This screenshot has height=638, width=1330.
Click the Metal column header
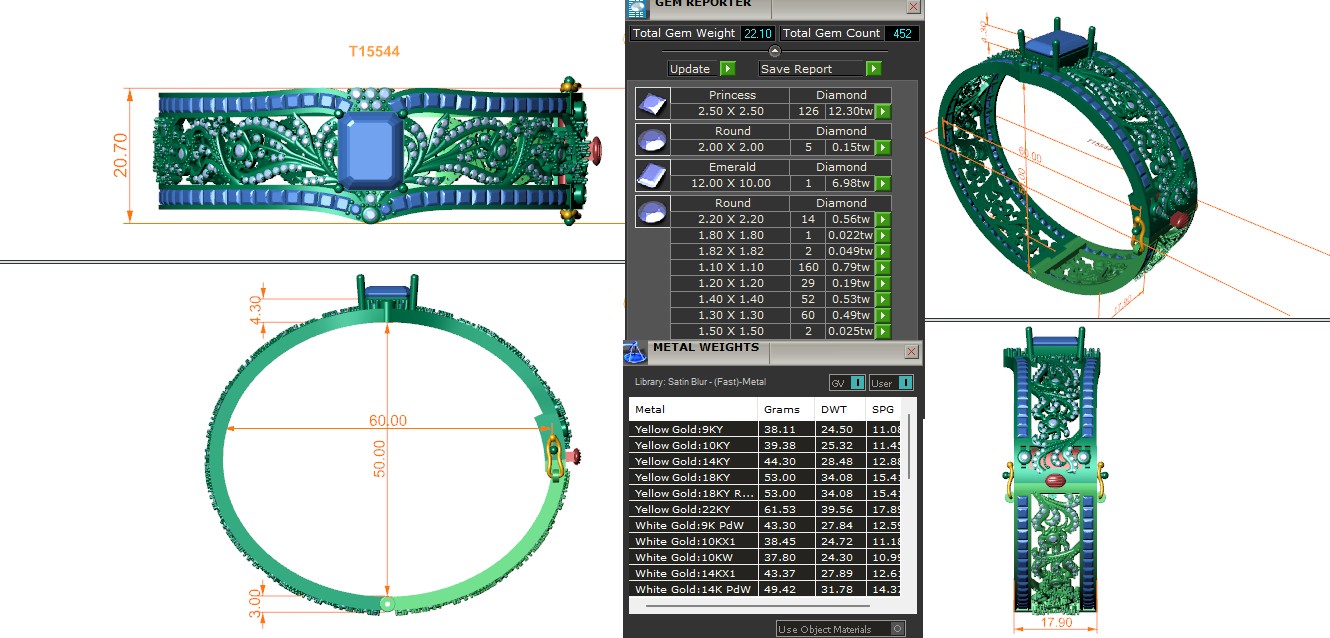pyautogui.click(x=693, y=409)
